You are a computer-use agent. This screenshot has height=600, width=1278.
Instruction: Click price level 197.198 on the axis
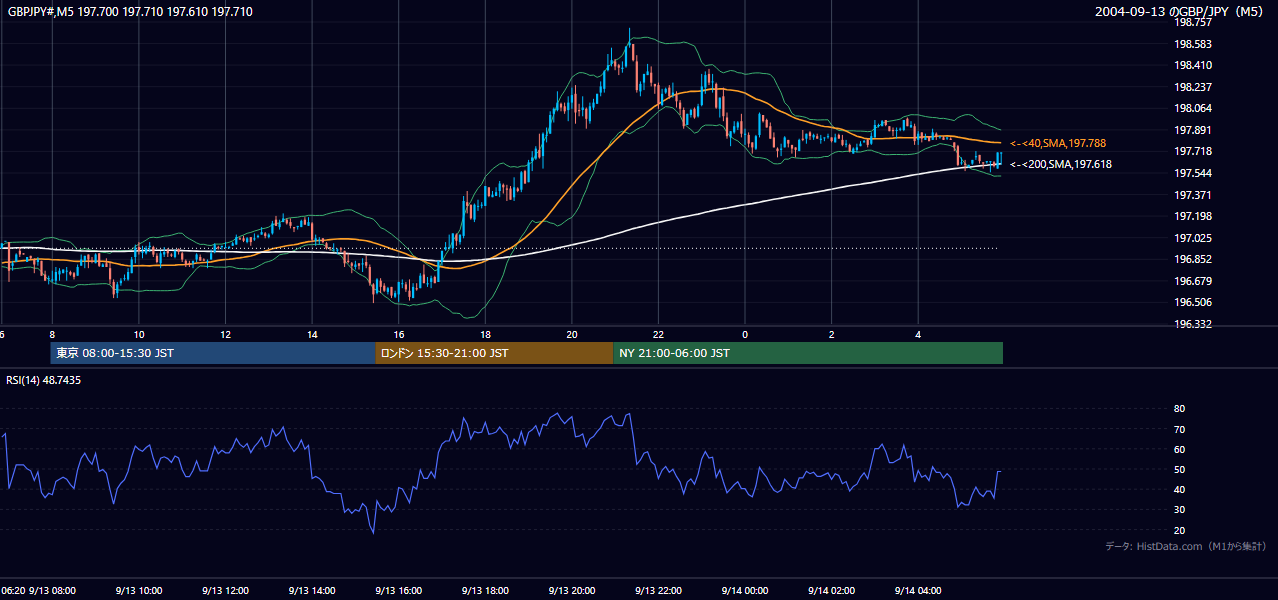point(1193,216)
